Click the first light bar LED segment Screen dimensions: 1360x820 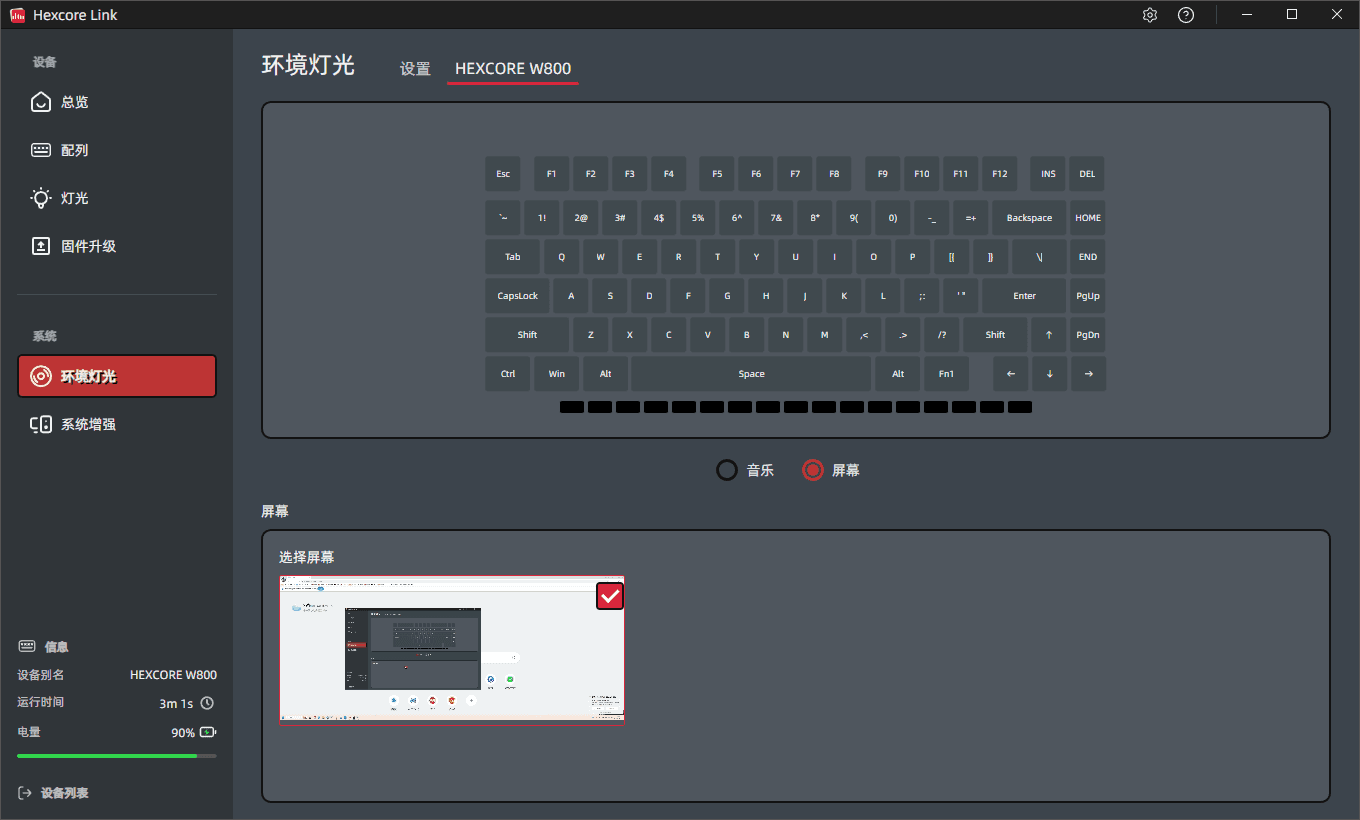click(572, 407)
